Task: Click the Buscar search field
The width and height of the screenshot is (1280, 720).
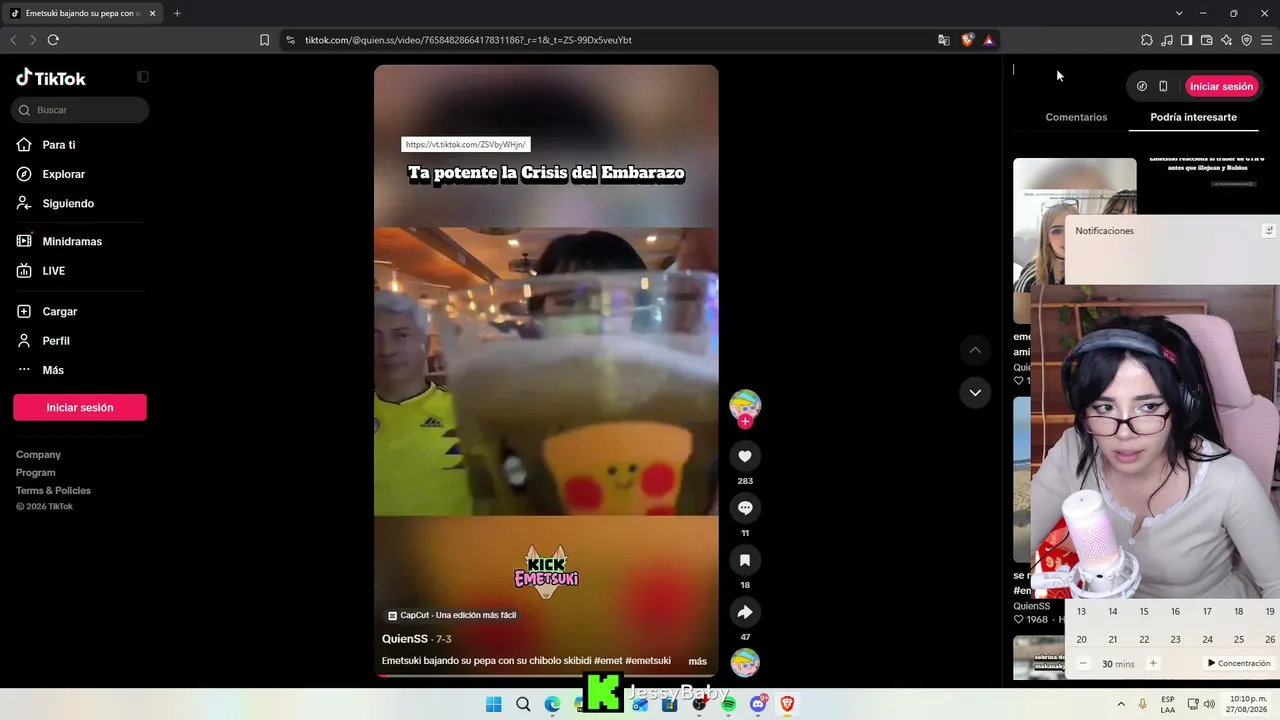Action: click(x=80, y=110)
